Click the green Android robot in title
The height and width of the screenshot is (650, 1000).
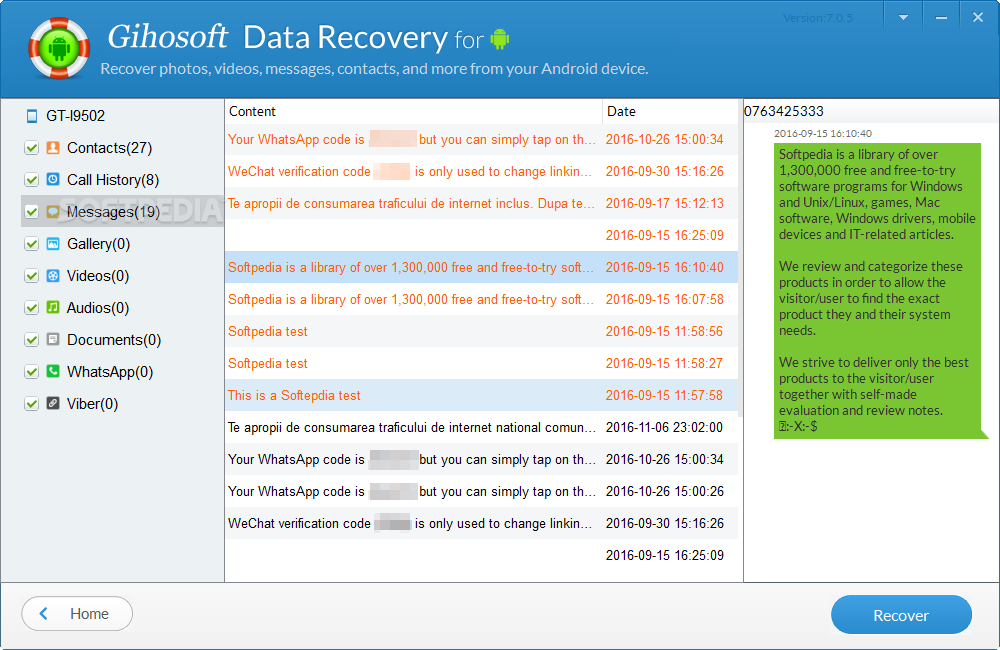point(500,40)
